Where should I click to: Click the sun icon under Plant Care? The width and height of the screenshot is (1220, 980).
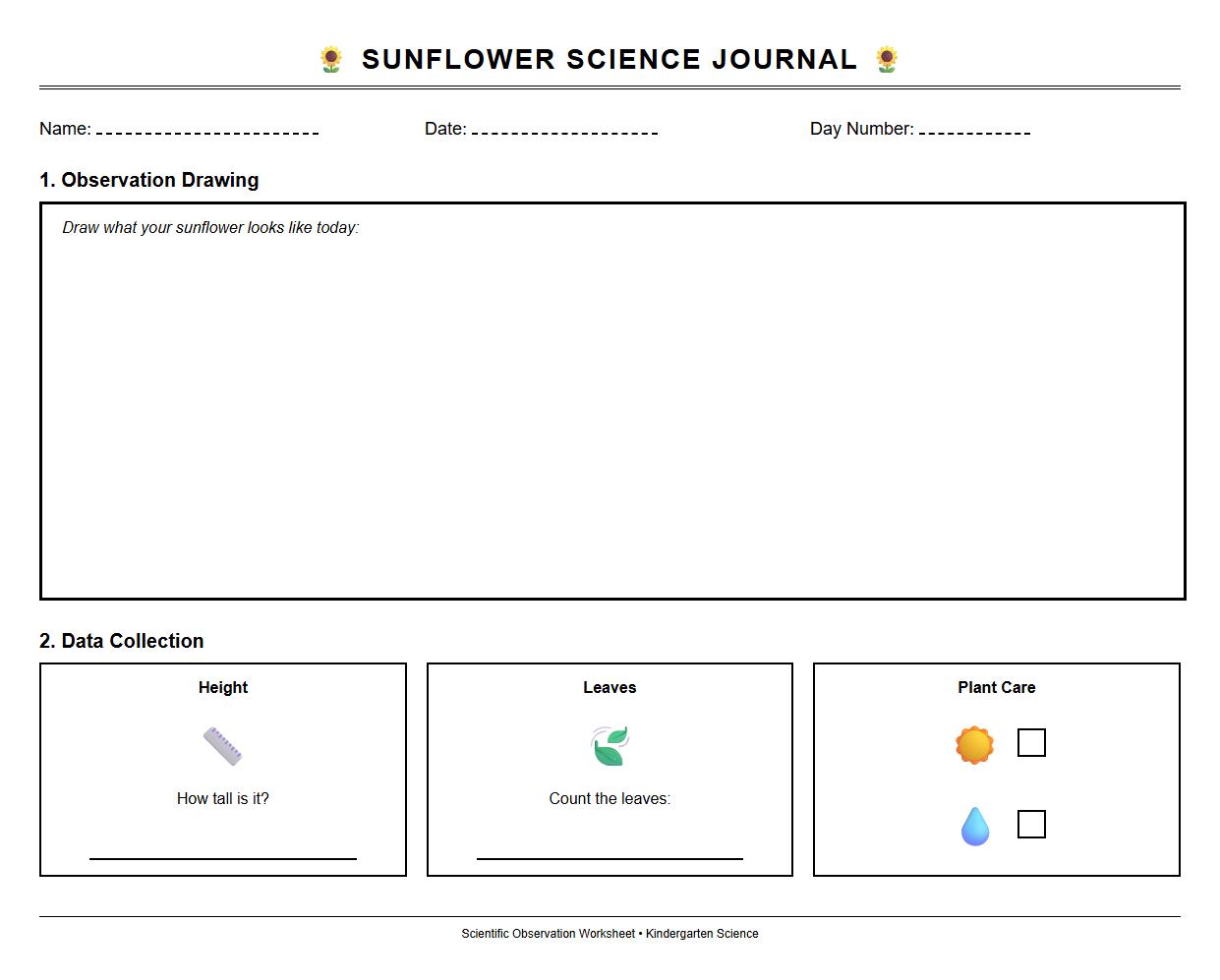tap(974, 744)
